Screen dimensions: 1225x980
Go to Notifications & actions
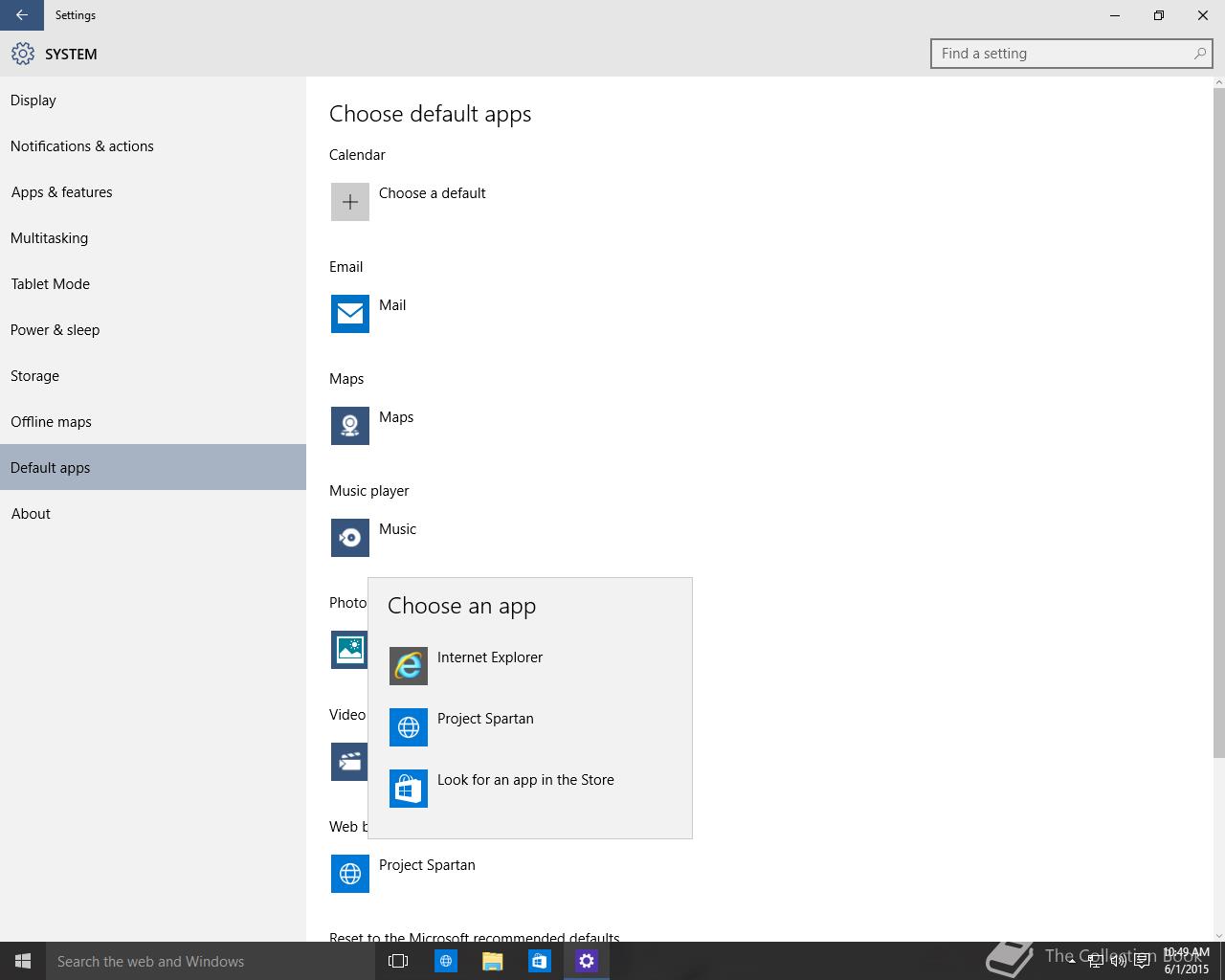(x=153, y=146)
